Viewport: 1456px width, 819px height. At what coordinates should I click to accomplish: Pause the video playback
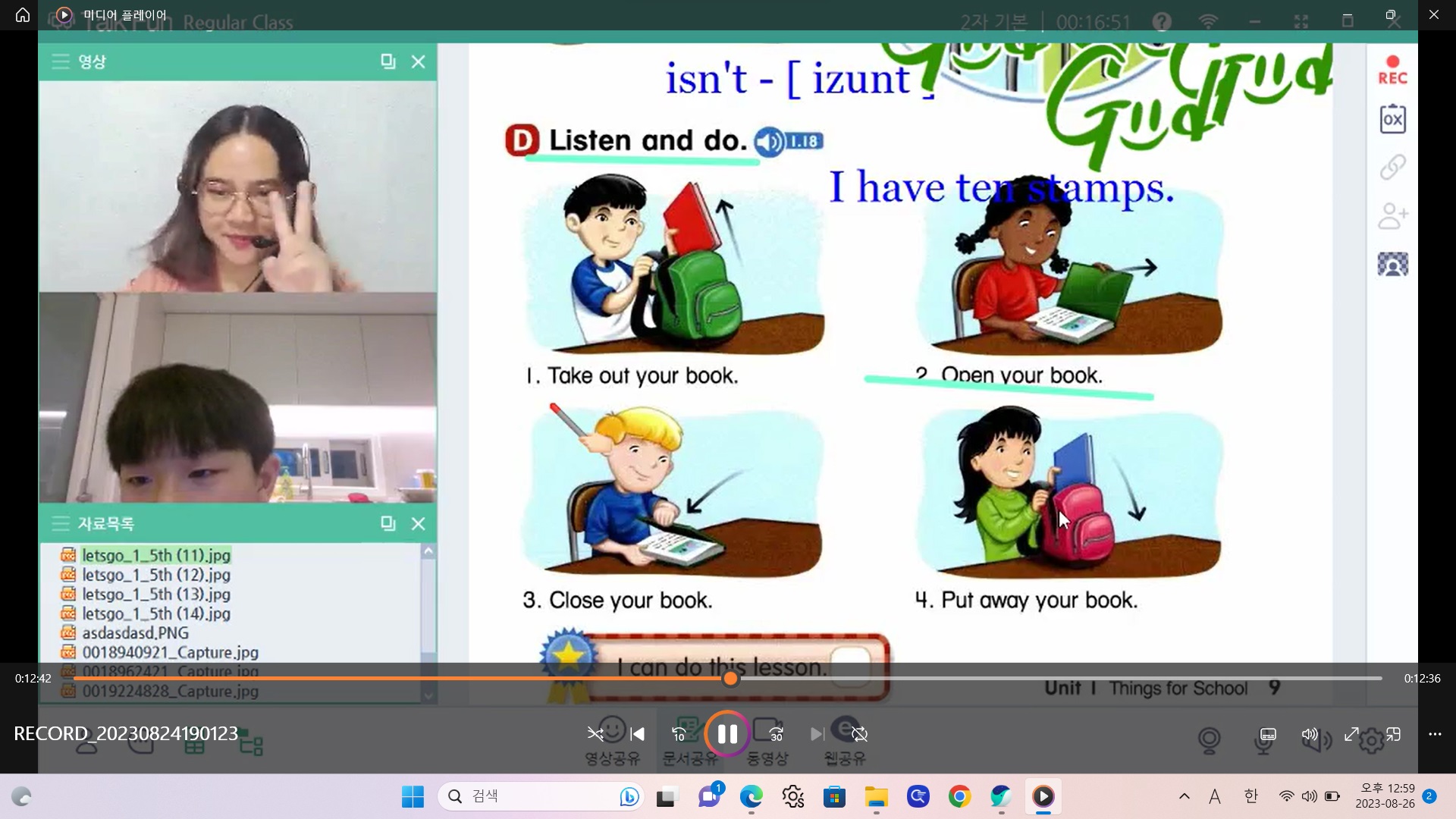coord(726,733)
